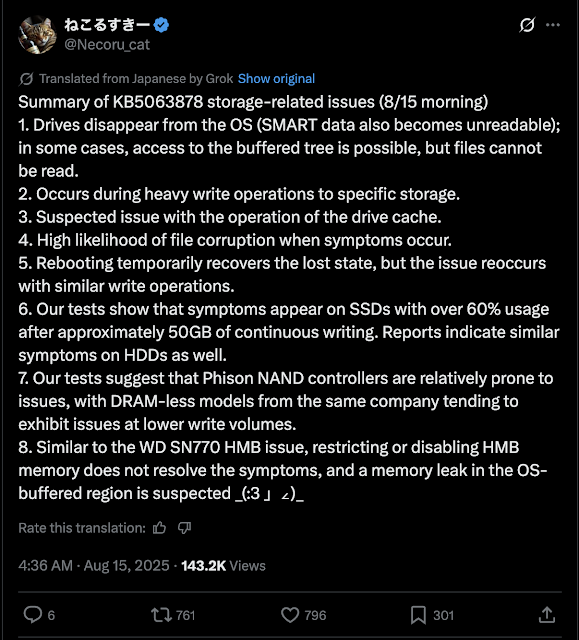Click display name ねこるすきー
This screenshot has width=579, height=640.
pos(107,25)
